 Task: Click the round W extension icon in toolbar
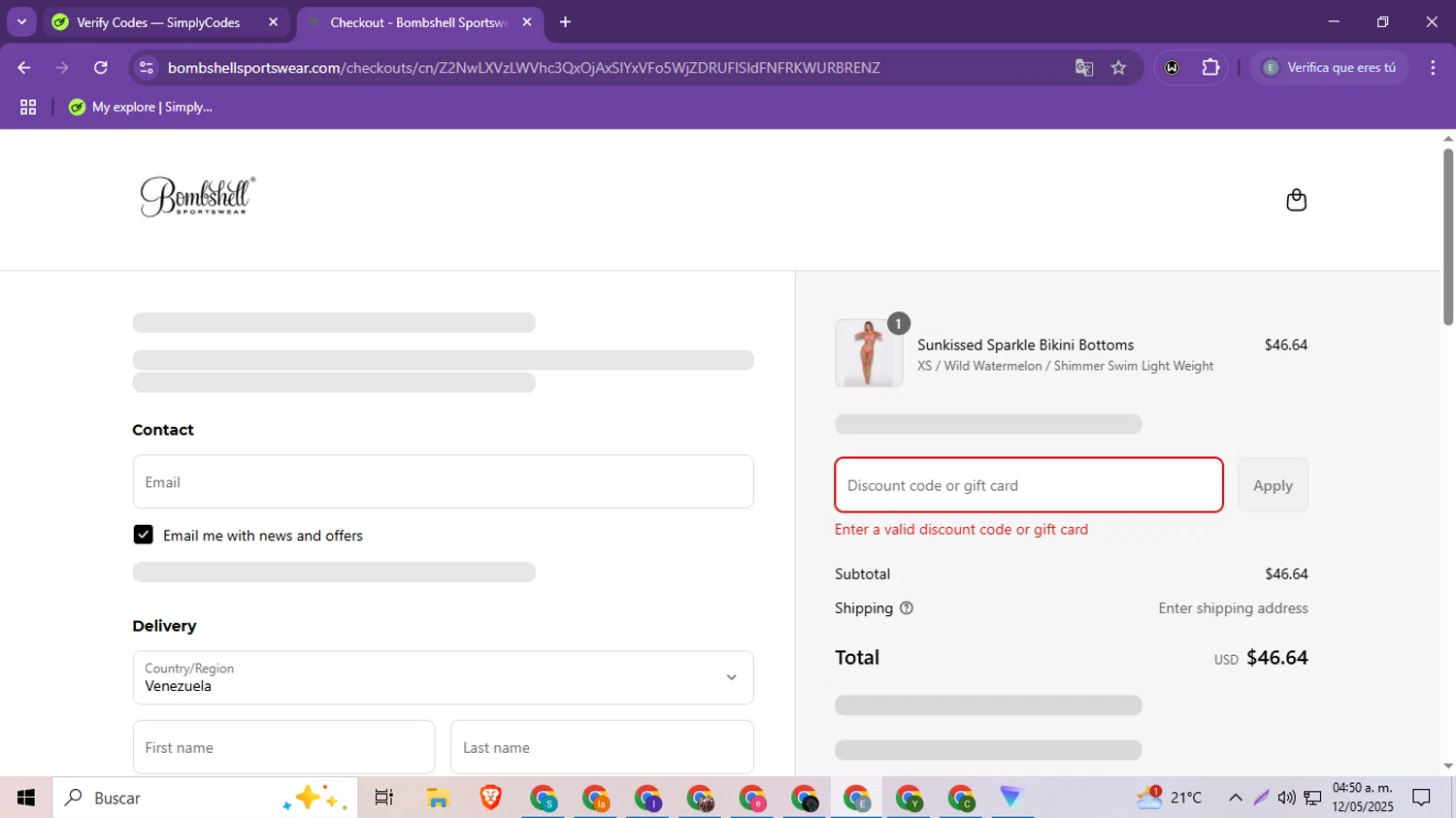point(1173,68)
